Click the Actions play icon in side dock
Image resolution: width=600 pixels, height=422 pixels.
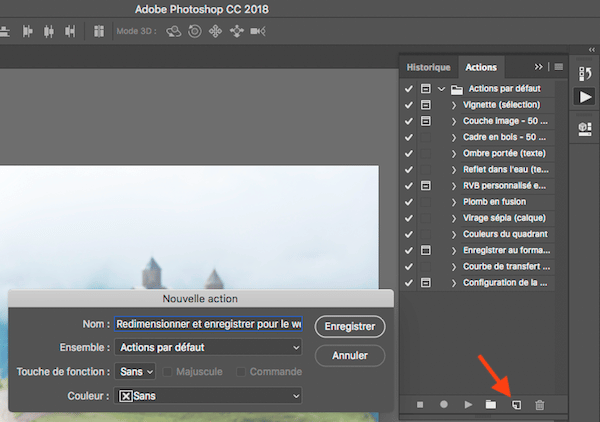tap(584, 97)
